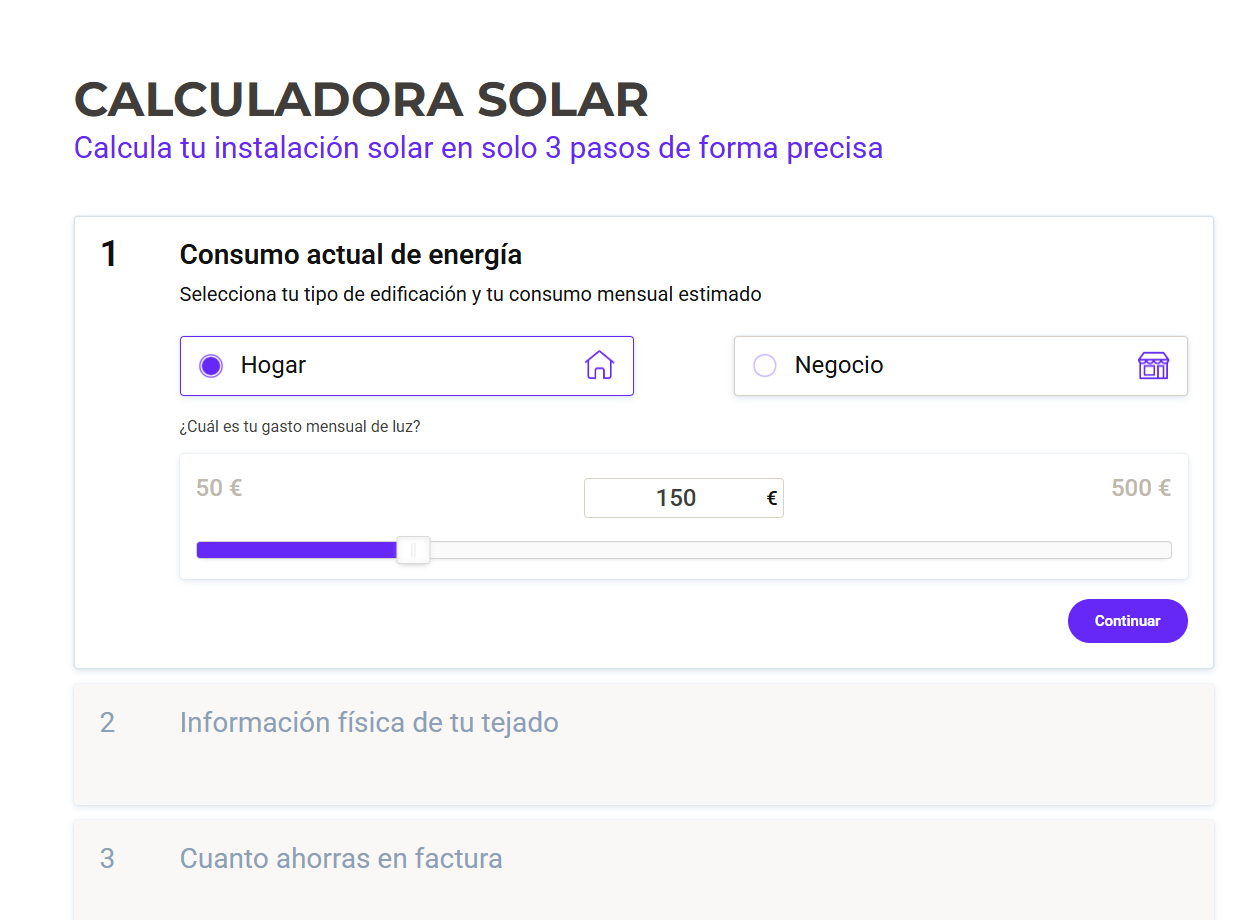Image resolution: width=1255 pixels, height=920 pixels.
Task: Click the CALCULADORA SOLAR title
Action: tap(361, 100)
